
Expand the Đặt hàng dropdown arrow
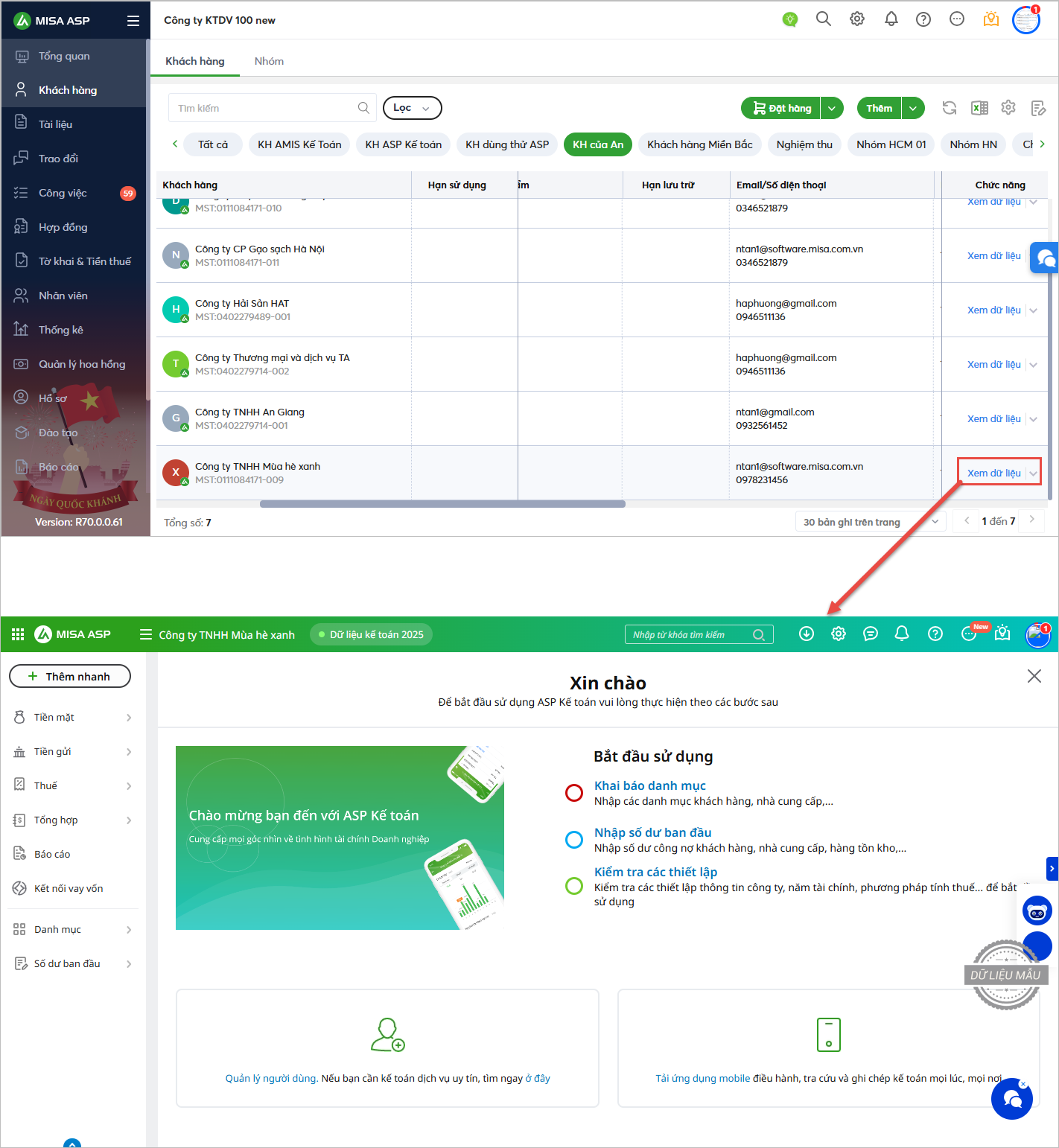(832, 108)
